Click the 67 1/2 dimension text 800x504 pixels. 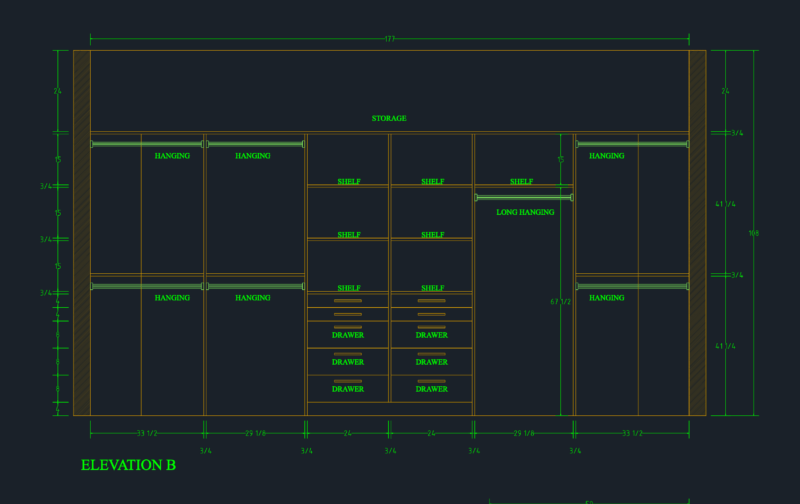point(560,302)
